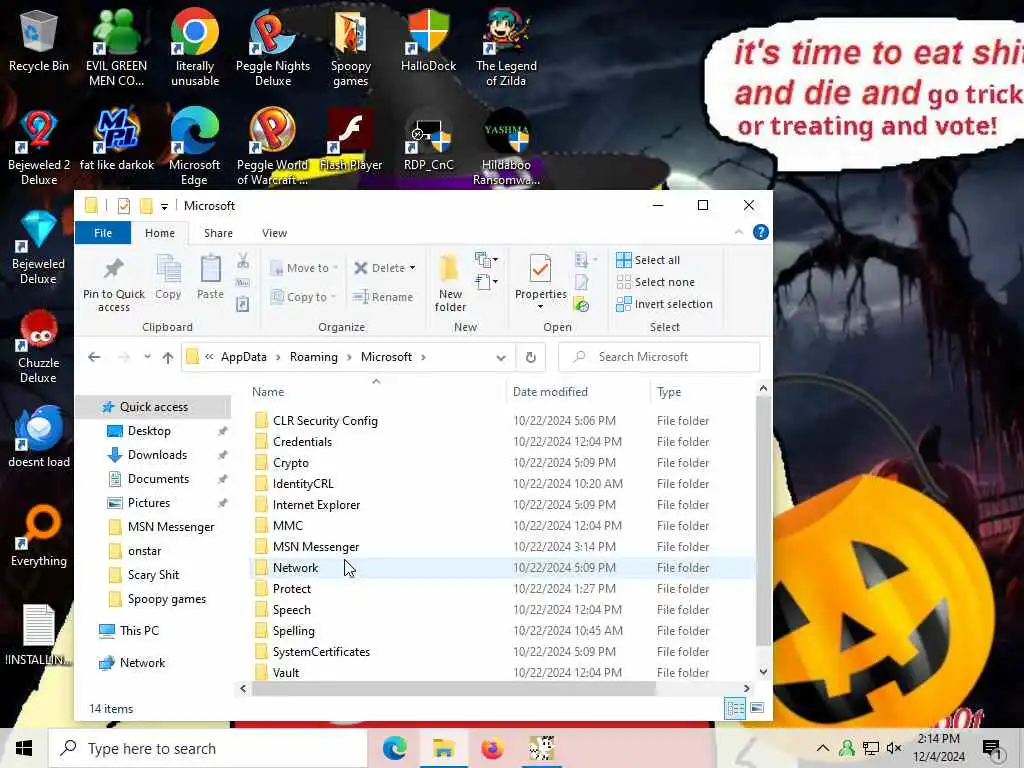The width and height of the screenshot is (1024, 768).
Task: Launch 'doesnt load' Thunderbird shortcut
Action: coord(39,436)
